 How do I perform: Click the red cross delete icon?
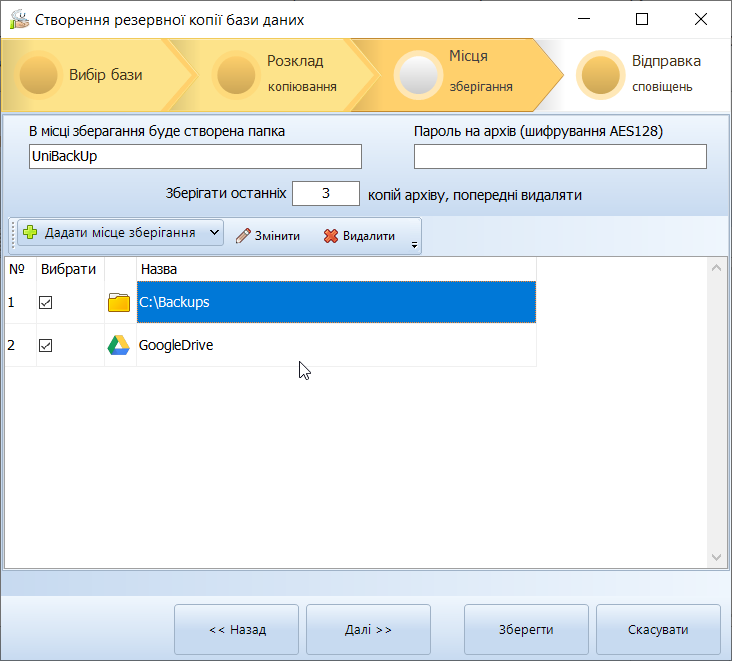coord(331,236)
